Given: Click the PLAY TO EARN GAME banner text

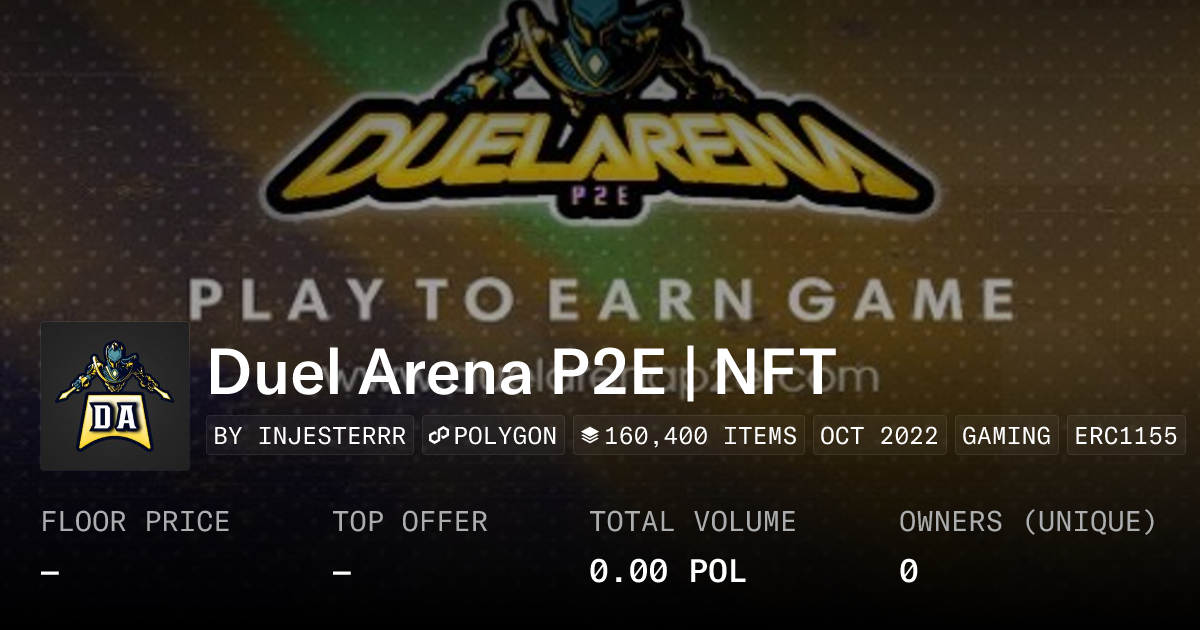Looking at the screenshot, I should point(600,300).
